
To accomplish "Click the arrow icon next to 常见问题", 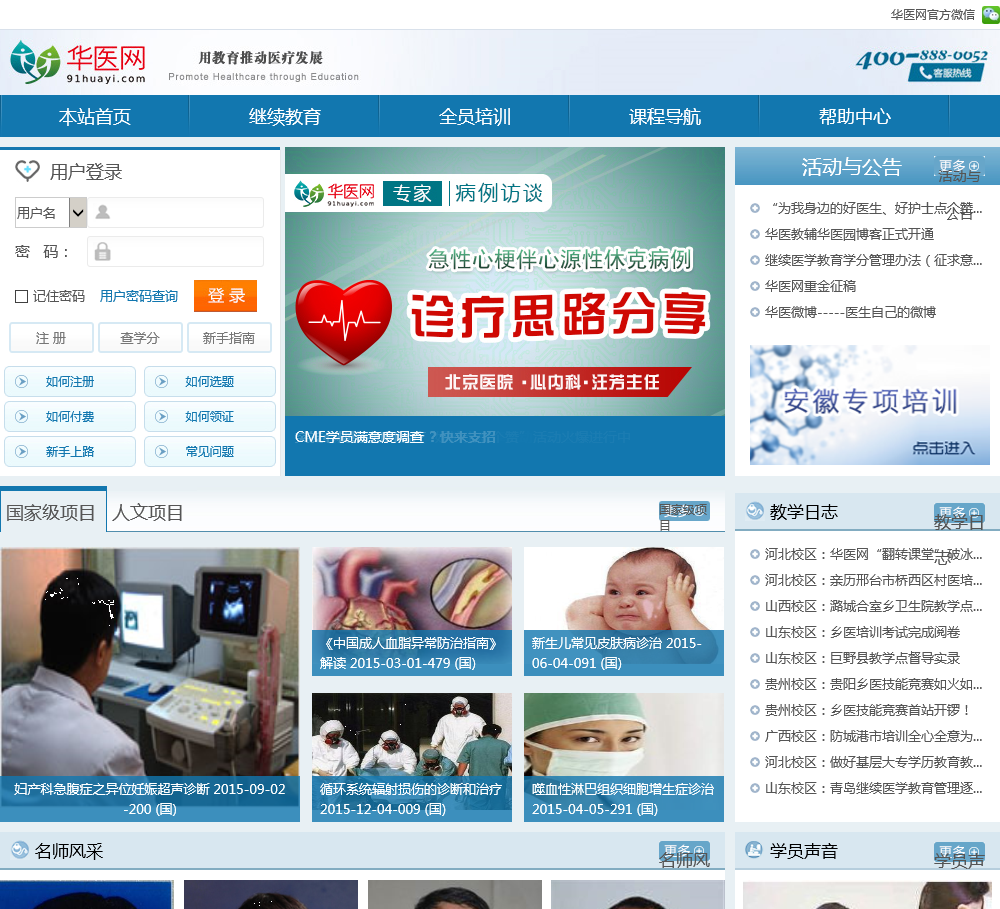I will pyautogui.click(x=162, y=452).
